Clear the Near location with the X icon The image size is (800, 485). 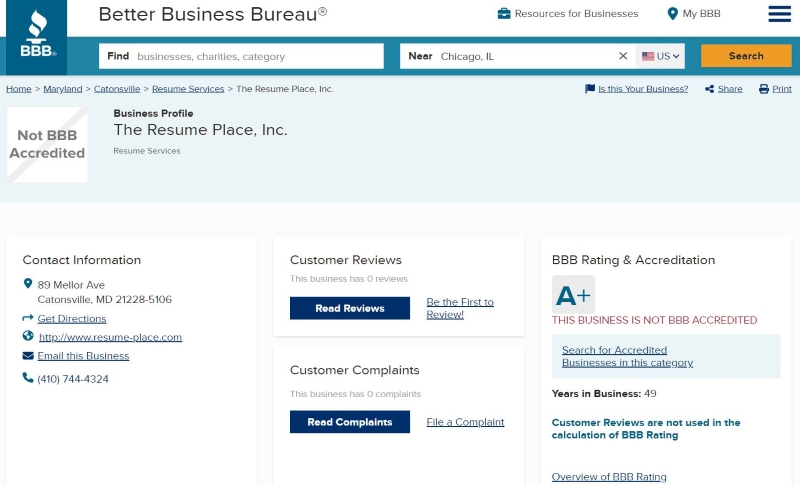(623, 56)
